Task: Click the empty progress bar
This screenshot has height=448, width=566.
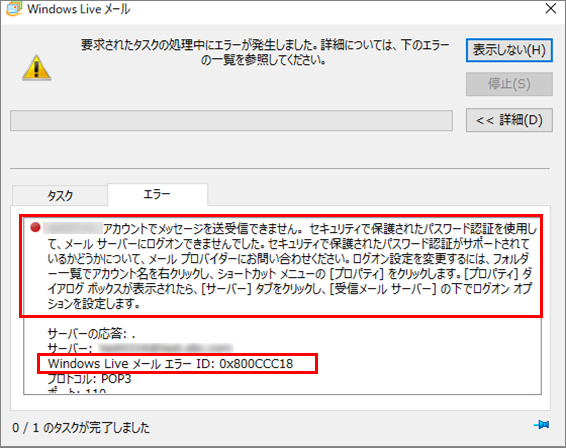Action: pyautogui.click(x=231, y=121)
